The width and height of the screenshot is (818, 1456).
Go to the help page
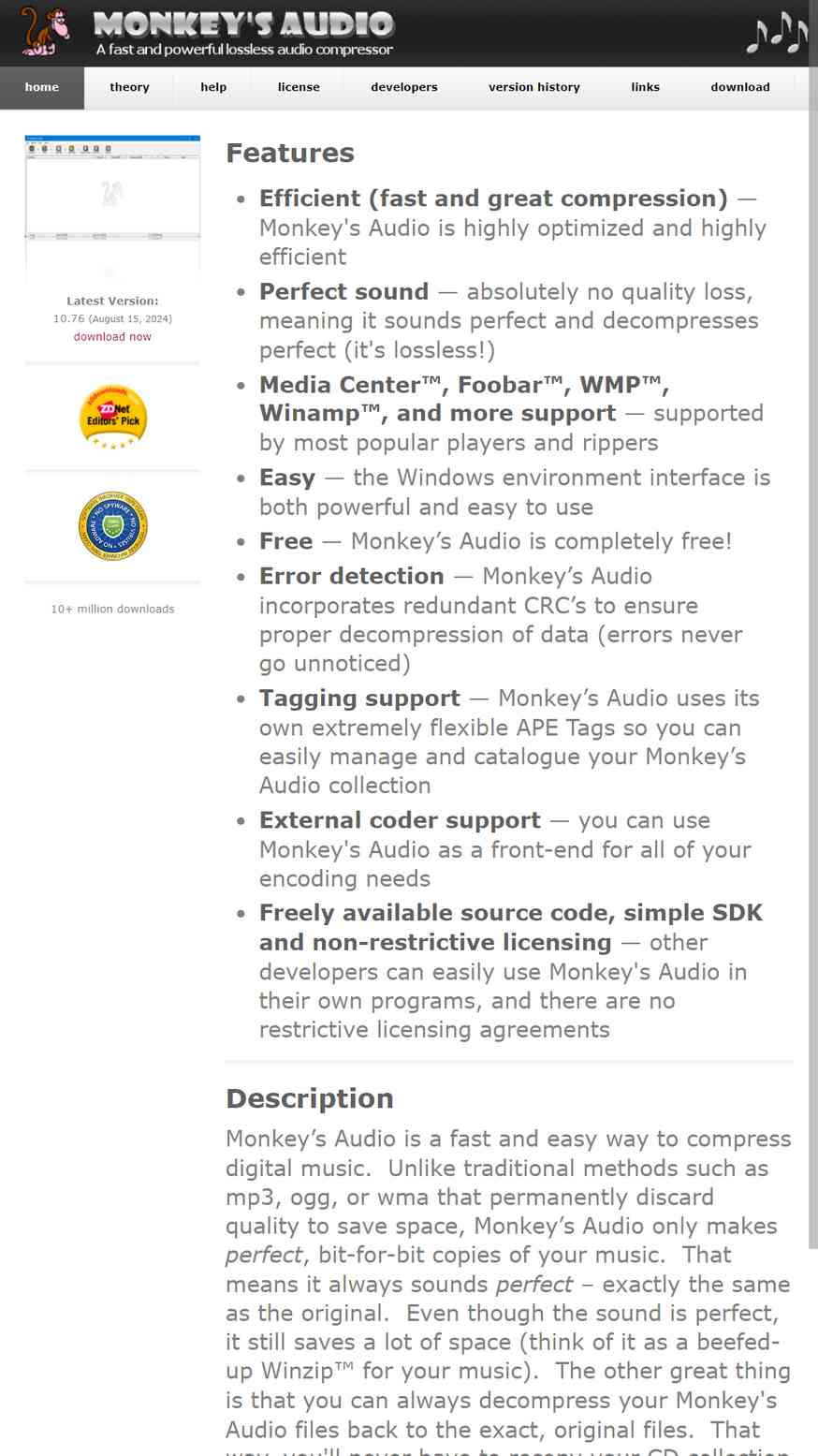(x=213, y=87)
